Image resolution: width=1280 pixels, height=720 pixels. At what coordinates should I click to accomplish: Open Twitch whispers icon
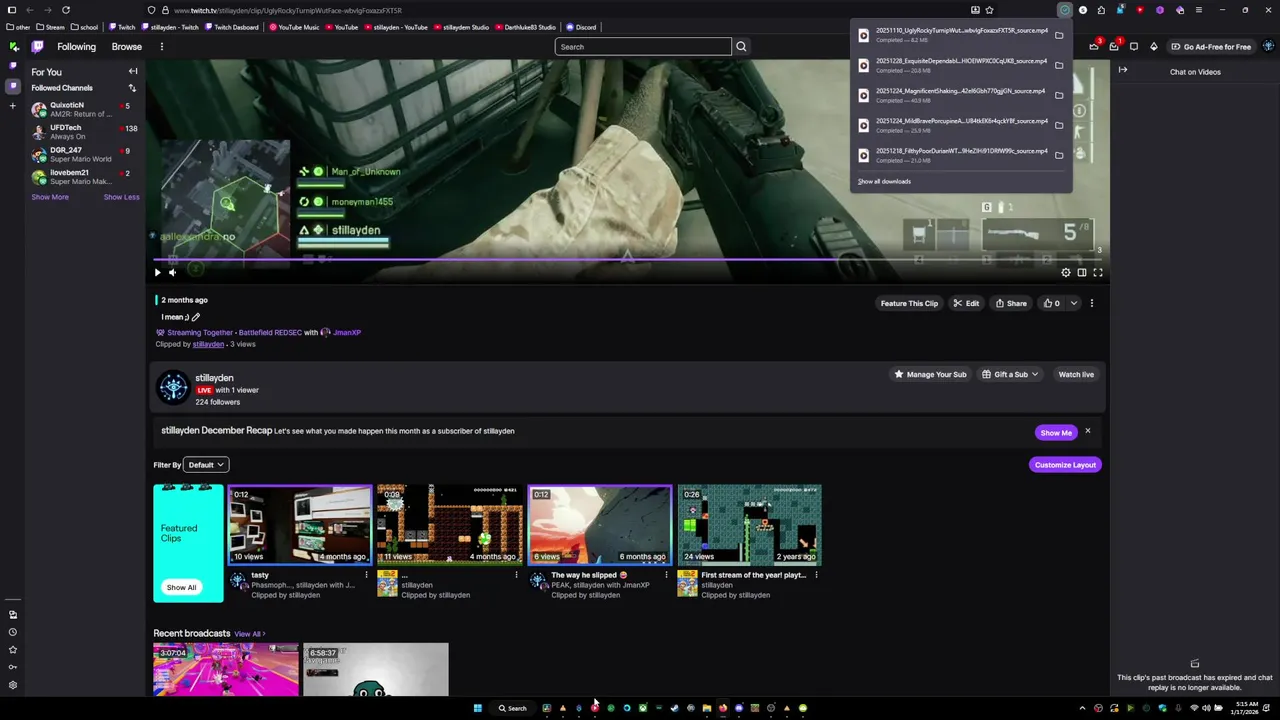coord(1134,47)
